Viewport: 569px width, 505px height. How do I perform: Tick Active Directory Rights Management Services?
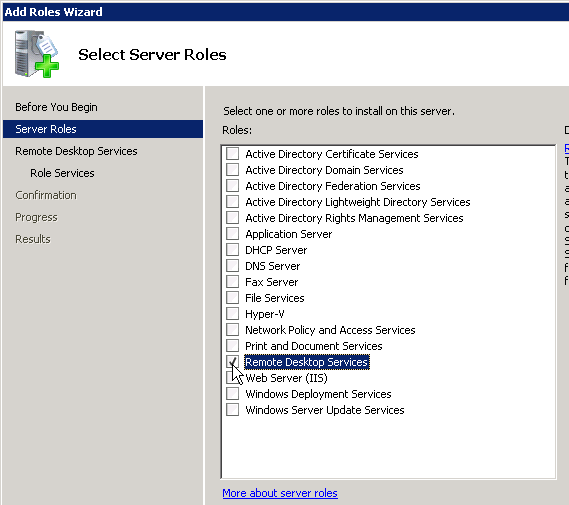pyautogui.click(x=232, y=218)
